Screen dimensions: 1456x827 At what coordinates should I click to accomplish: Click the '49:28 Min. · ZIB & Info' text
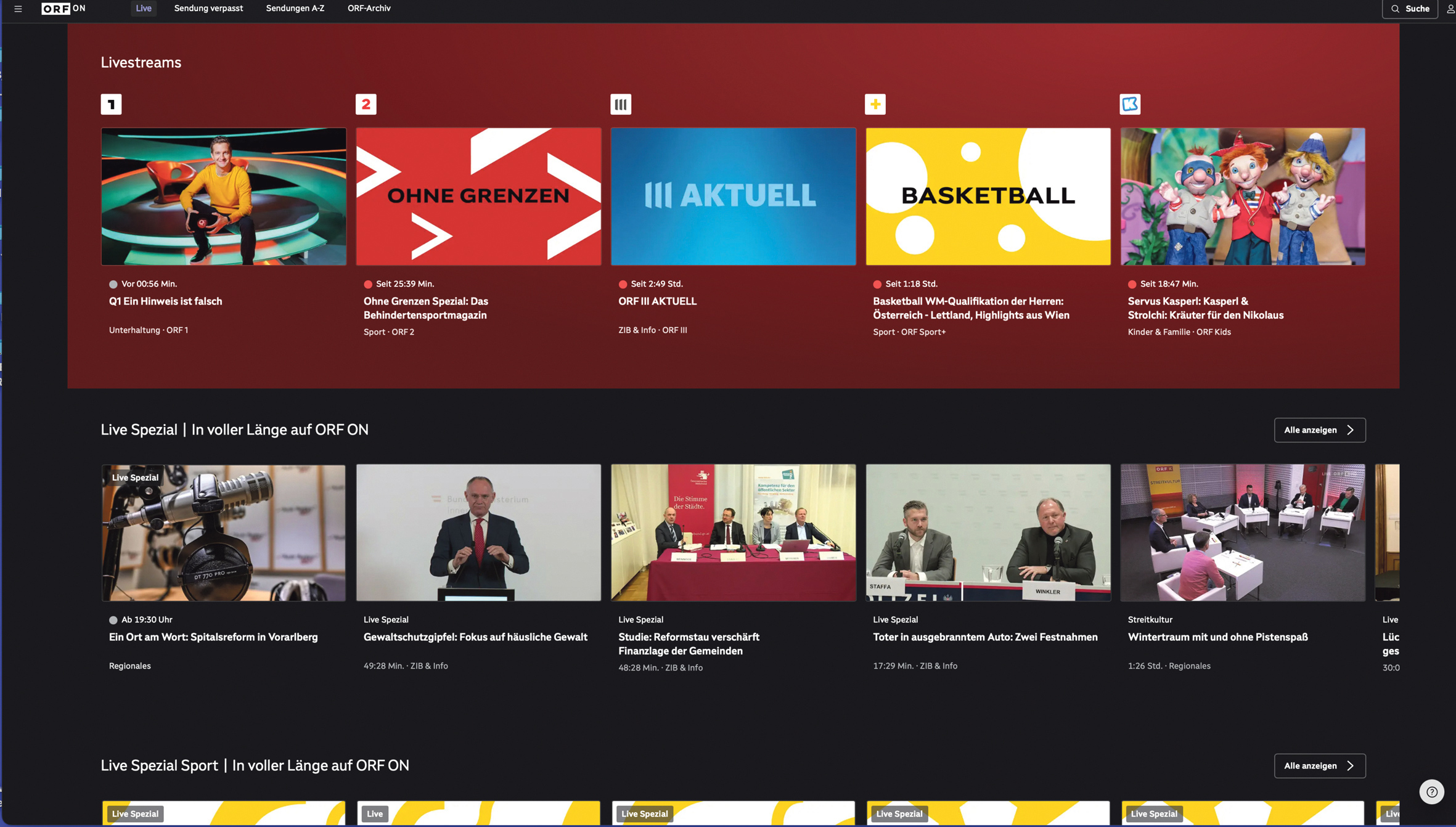406,666
